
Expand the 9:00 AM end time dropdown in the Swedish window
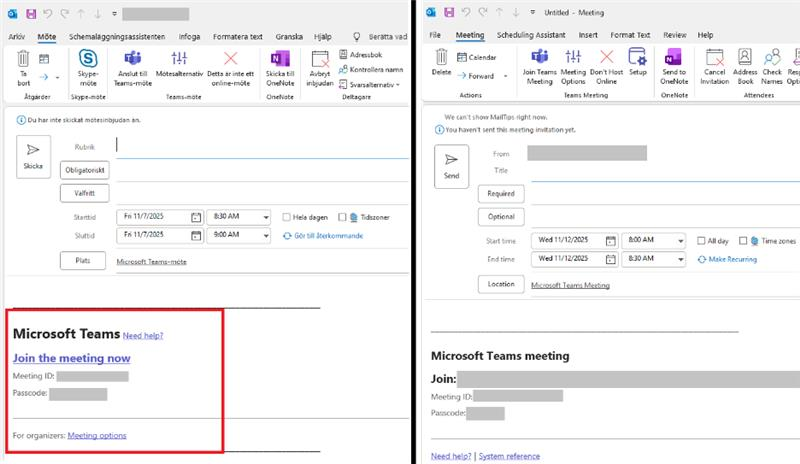point(266,236)
